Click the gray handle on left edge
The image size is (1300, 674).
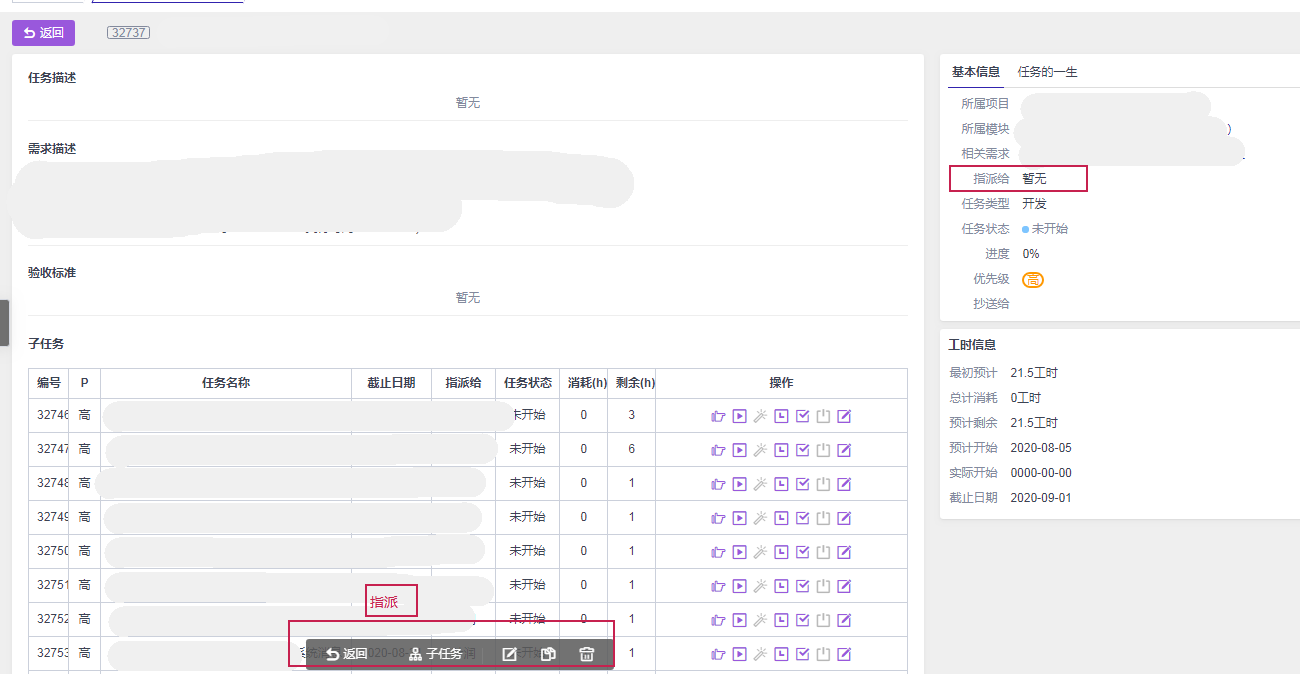coord(4,322)
